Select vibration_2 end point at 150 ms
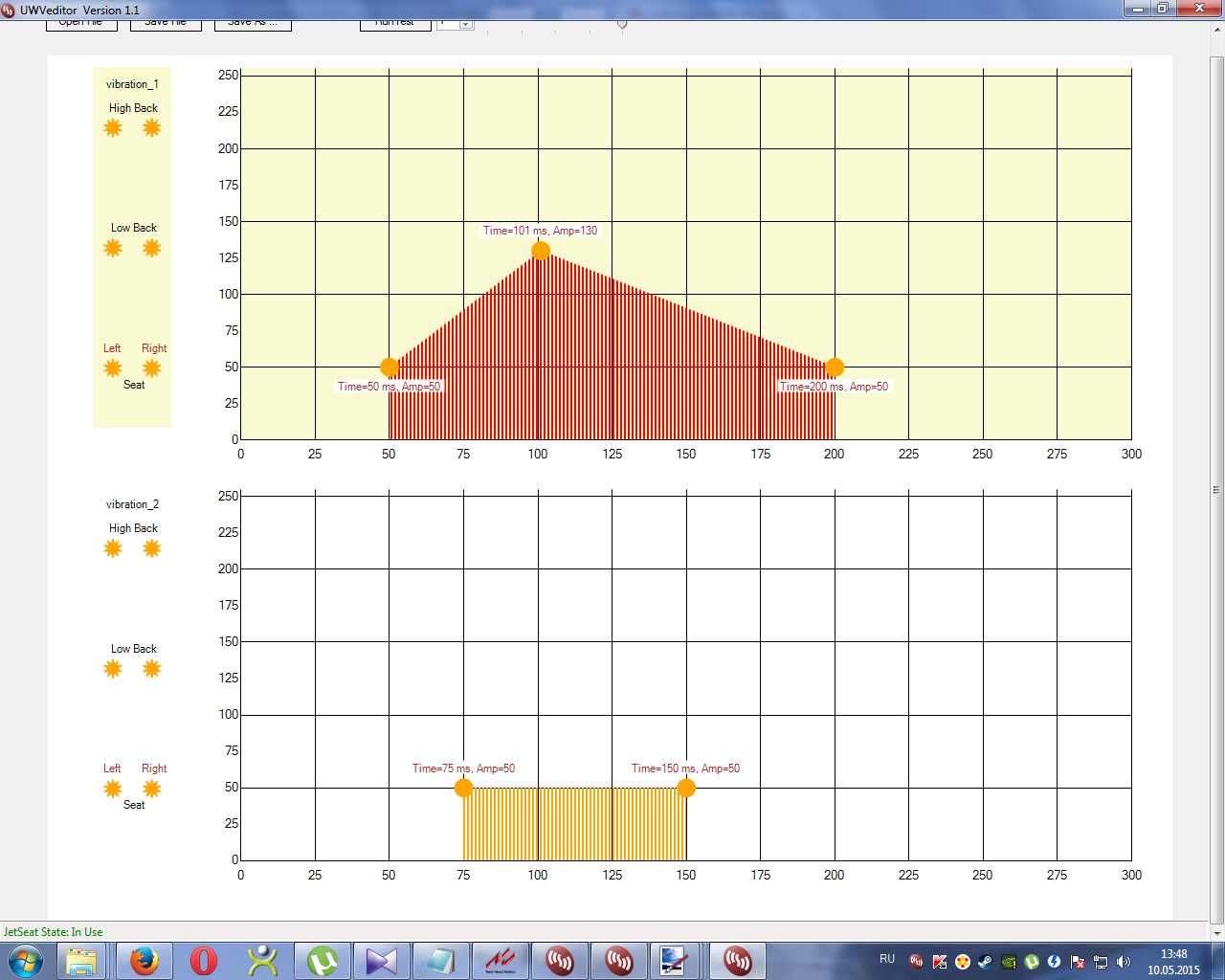The image size is (1225, 980). click(x=686, y=789)
